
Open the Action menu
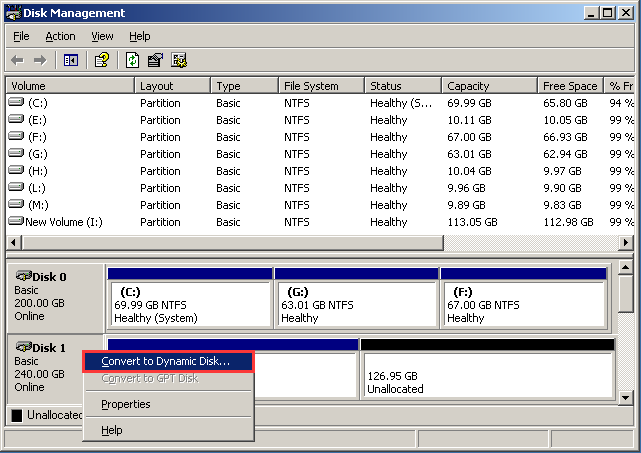coord(61,36)
